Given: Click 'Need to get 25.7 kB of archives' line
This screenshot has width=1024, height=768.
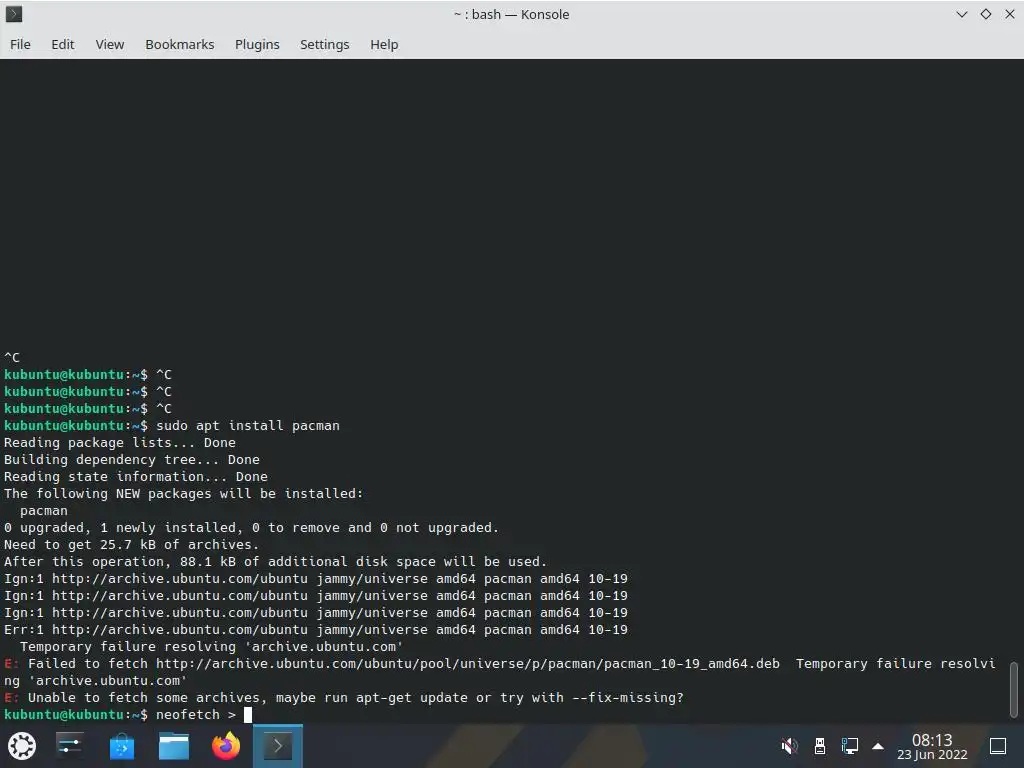Looking at the screenshot, I should 131,545.
